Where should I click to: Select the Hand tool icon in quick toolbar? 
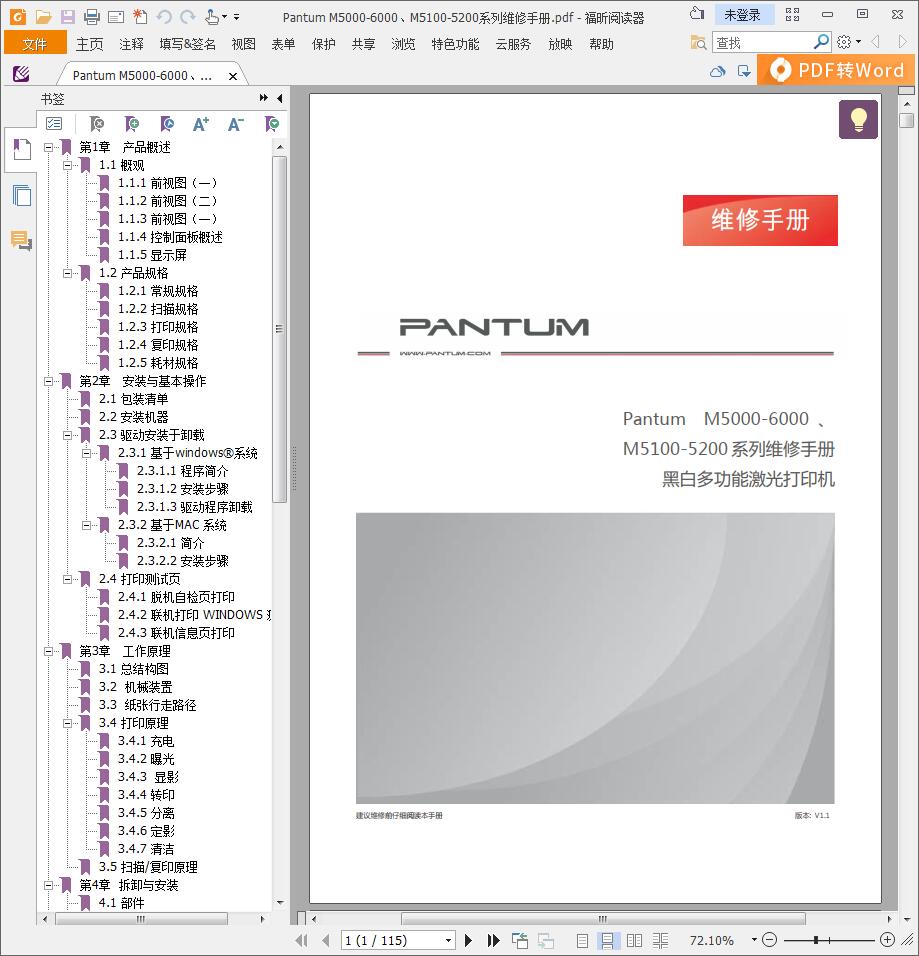click(212, 16)
